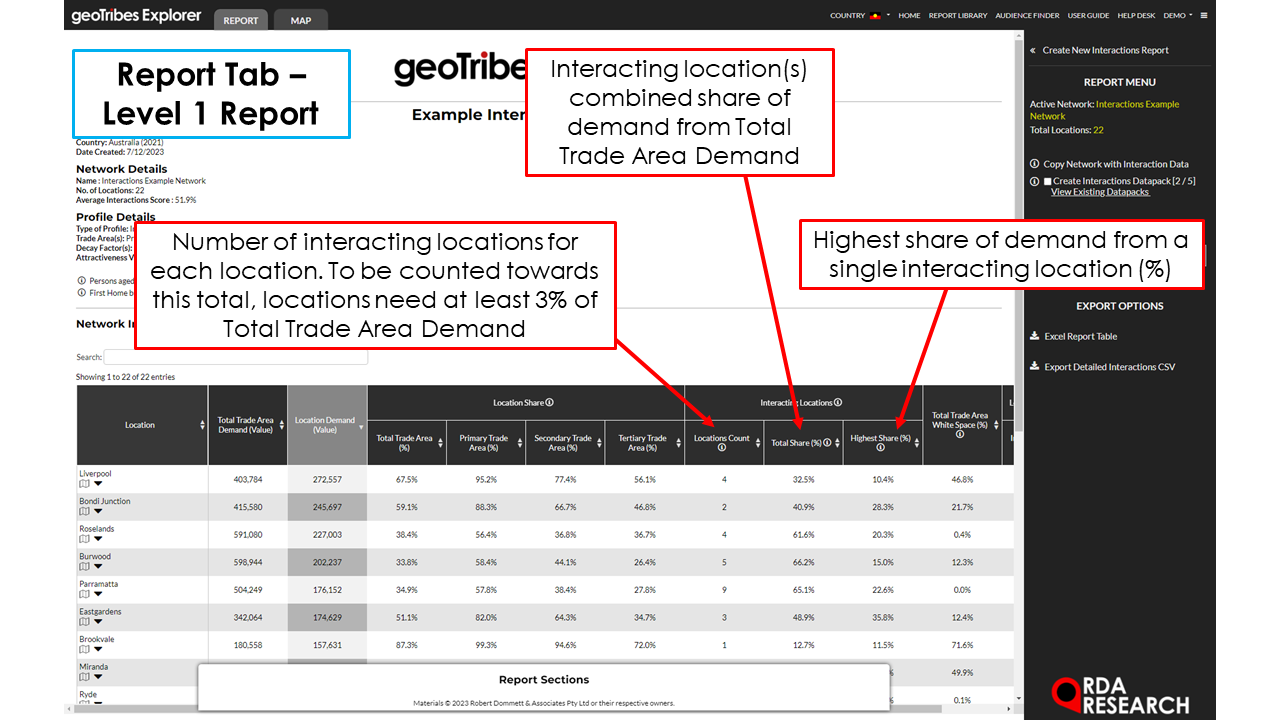Open the map icon under Brookvale

point(84,650)
